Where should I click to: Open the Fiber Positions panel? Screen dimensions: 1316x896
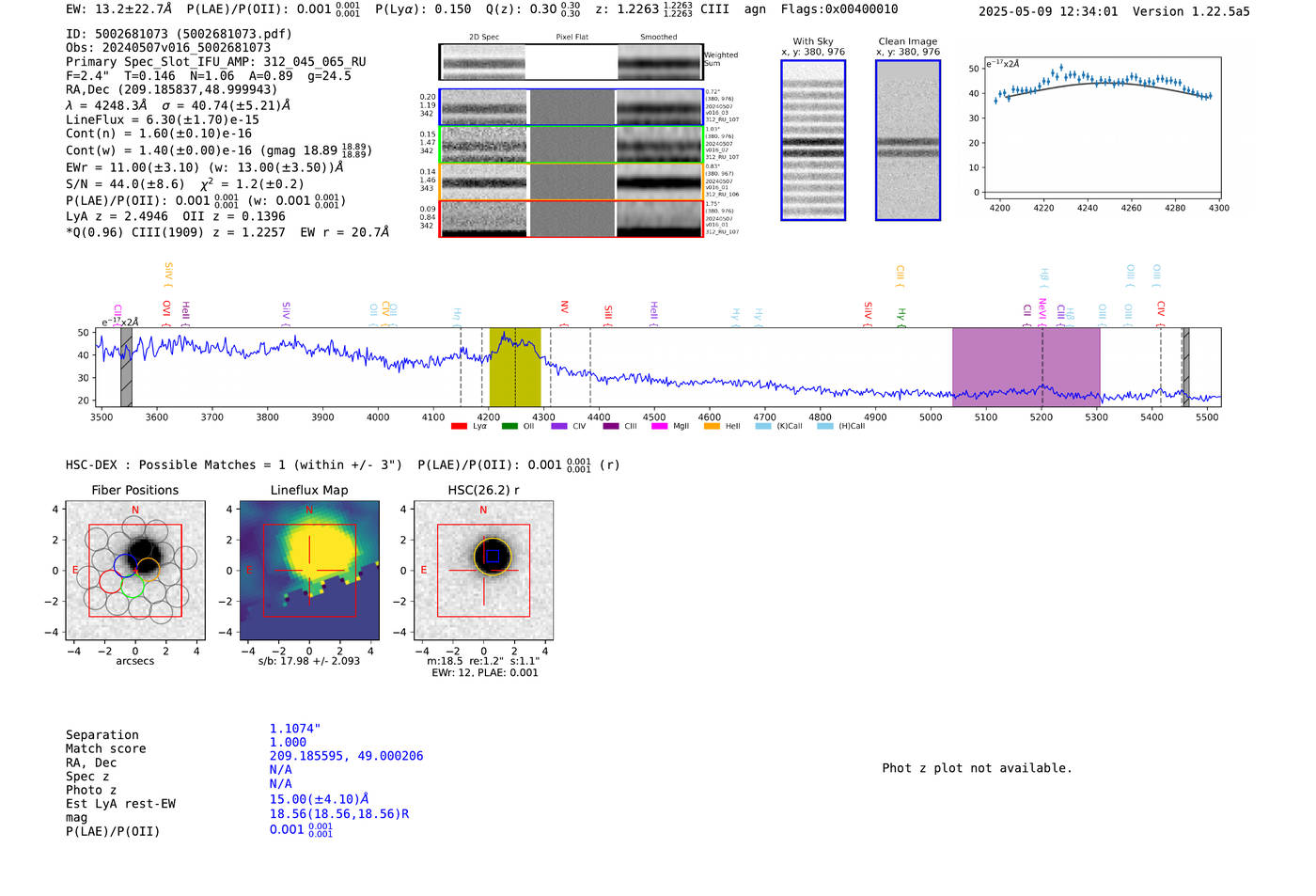coord(135,571)
